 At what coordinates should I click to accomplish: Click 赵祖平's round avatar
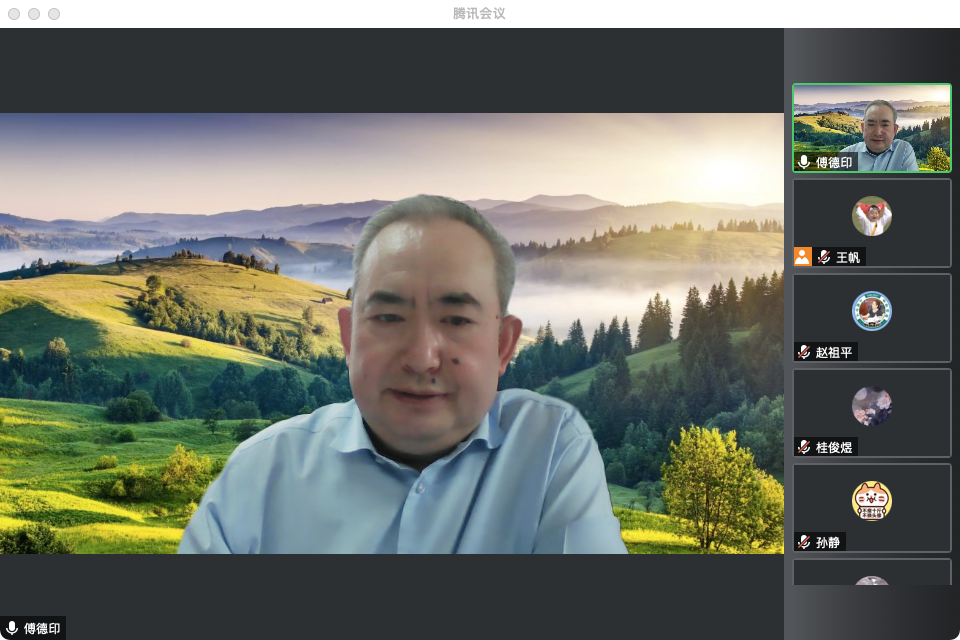pyautogui.click(x=872, y=311)
